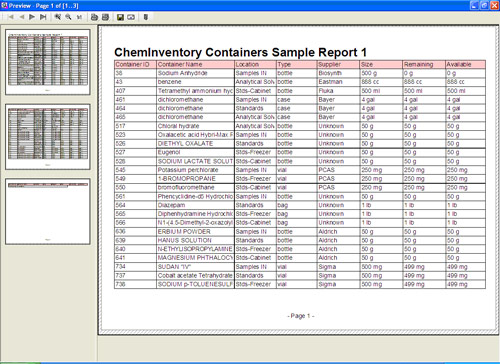Click the benzene container name cell
500x364 pixels.
(195, 82)
